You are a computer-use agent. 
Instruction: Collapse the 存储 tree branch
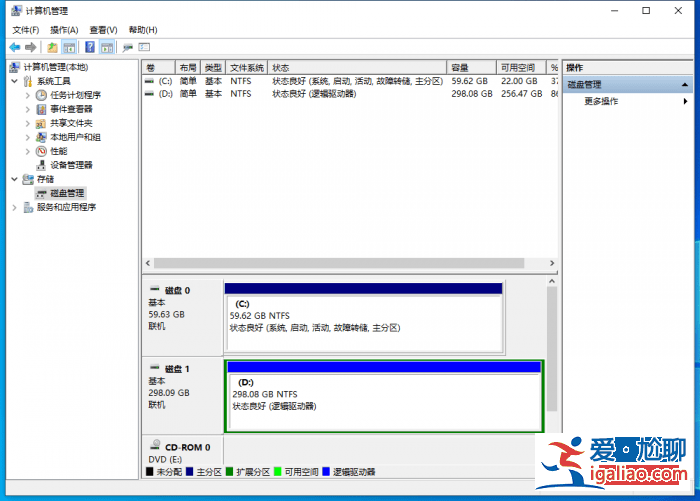15,179
